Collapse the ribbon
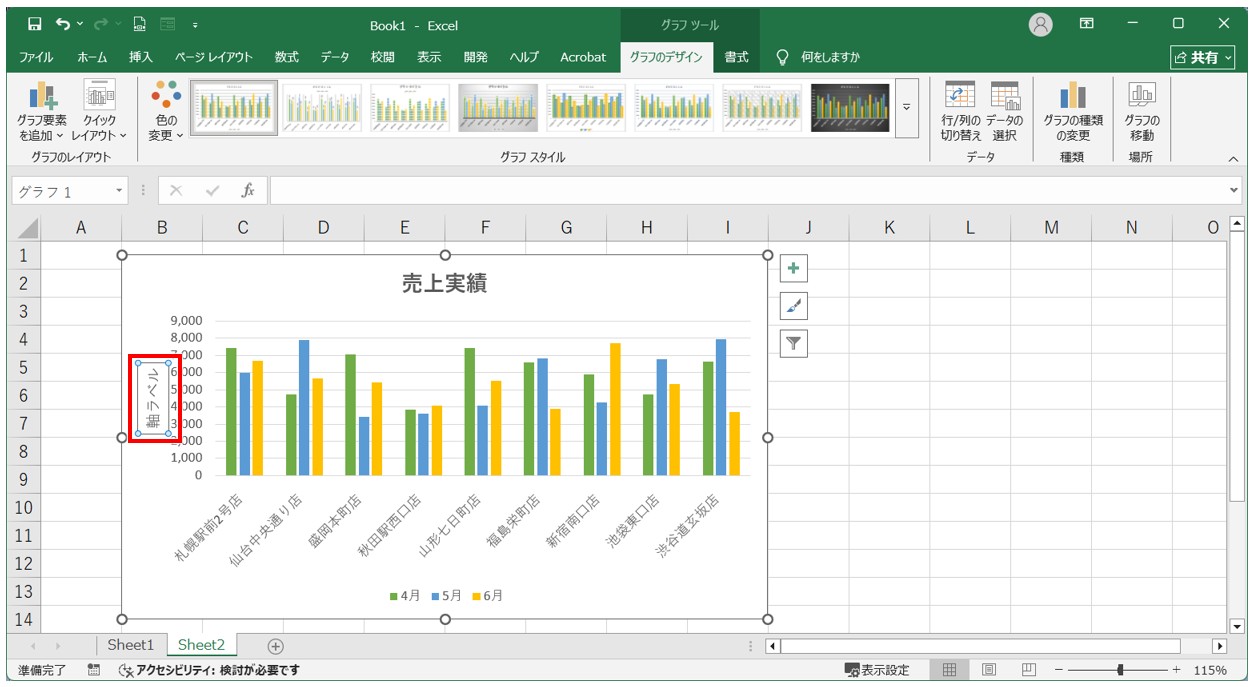Image resolution: width=1252 pixels, height=687 pixels. click(1232, 158)
